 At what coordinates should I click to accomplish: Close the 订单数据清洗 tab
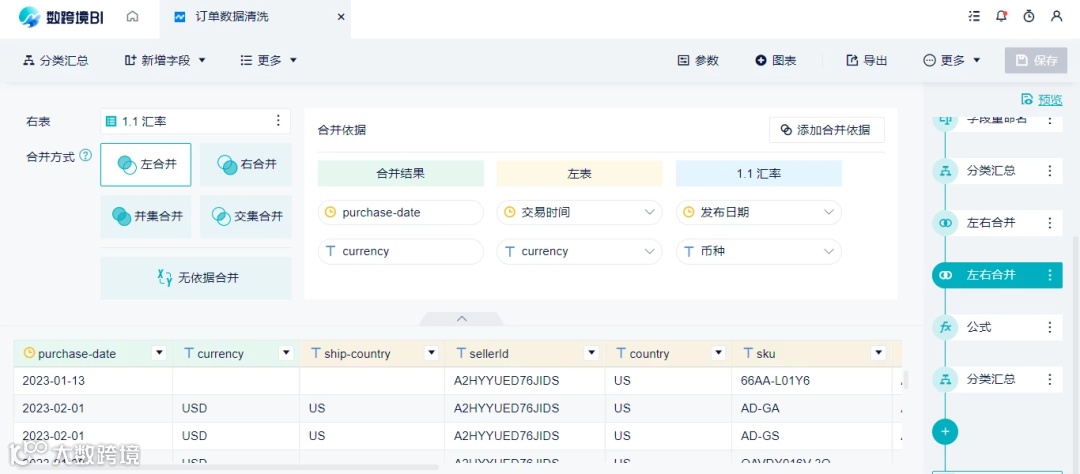pyautogui.click(x=340, y=17)
